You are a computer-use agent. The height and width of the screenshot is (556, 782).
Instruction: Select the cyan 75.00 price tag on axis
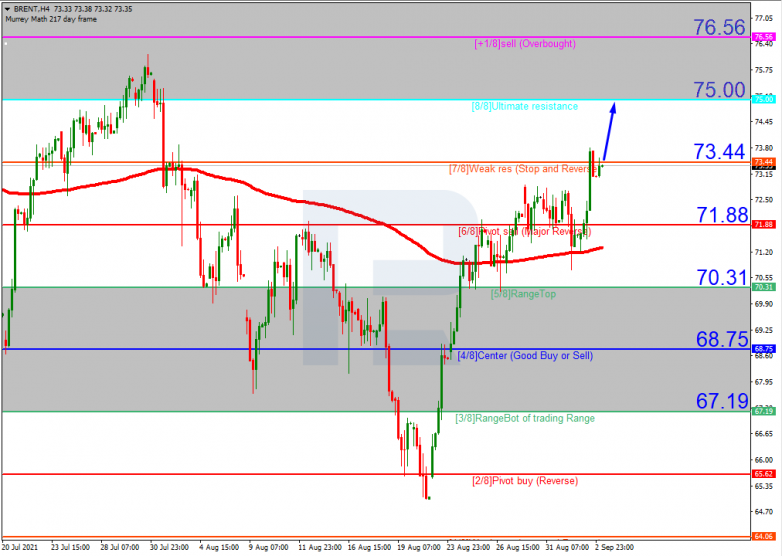point(764,99)
